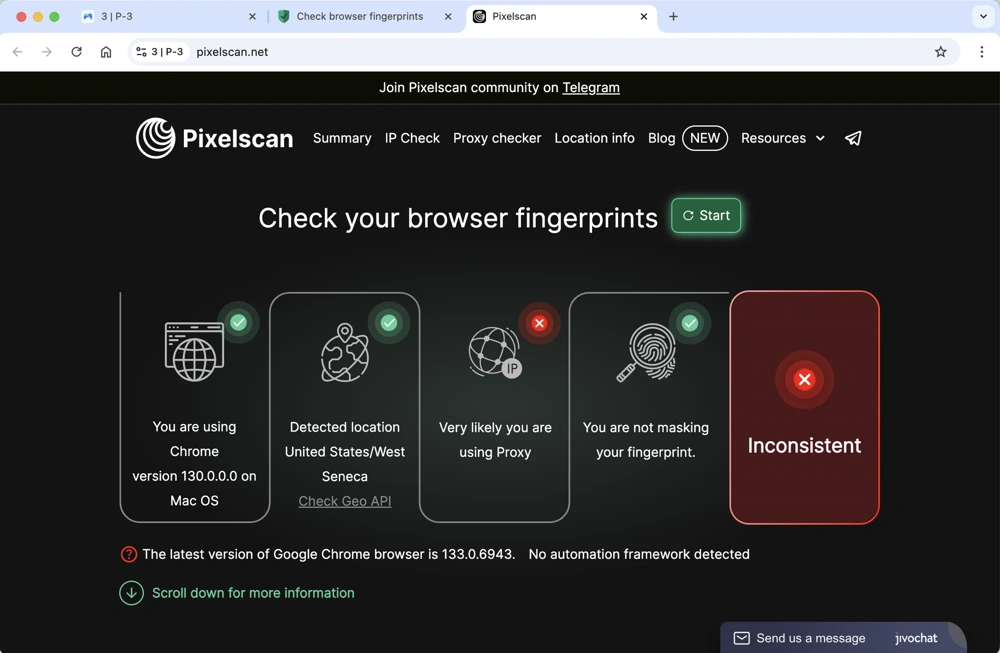Follow the Check Geo API link
This screenshot has height=653, width=1000.
tap(345, 501)
